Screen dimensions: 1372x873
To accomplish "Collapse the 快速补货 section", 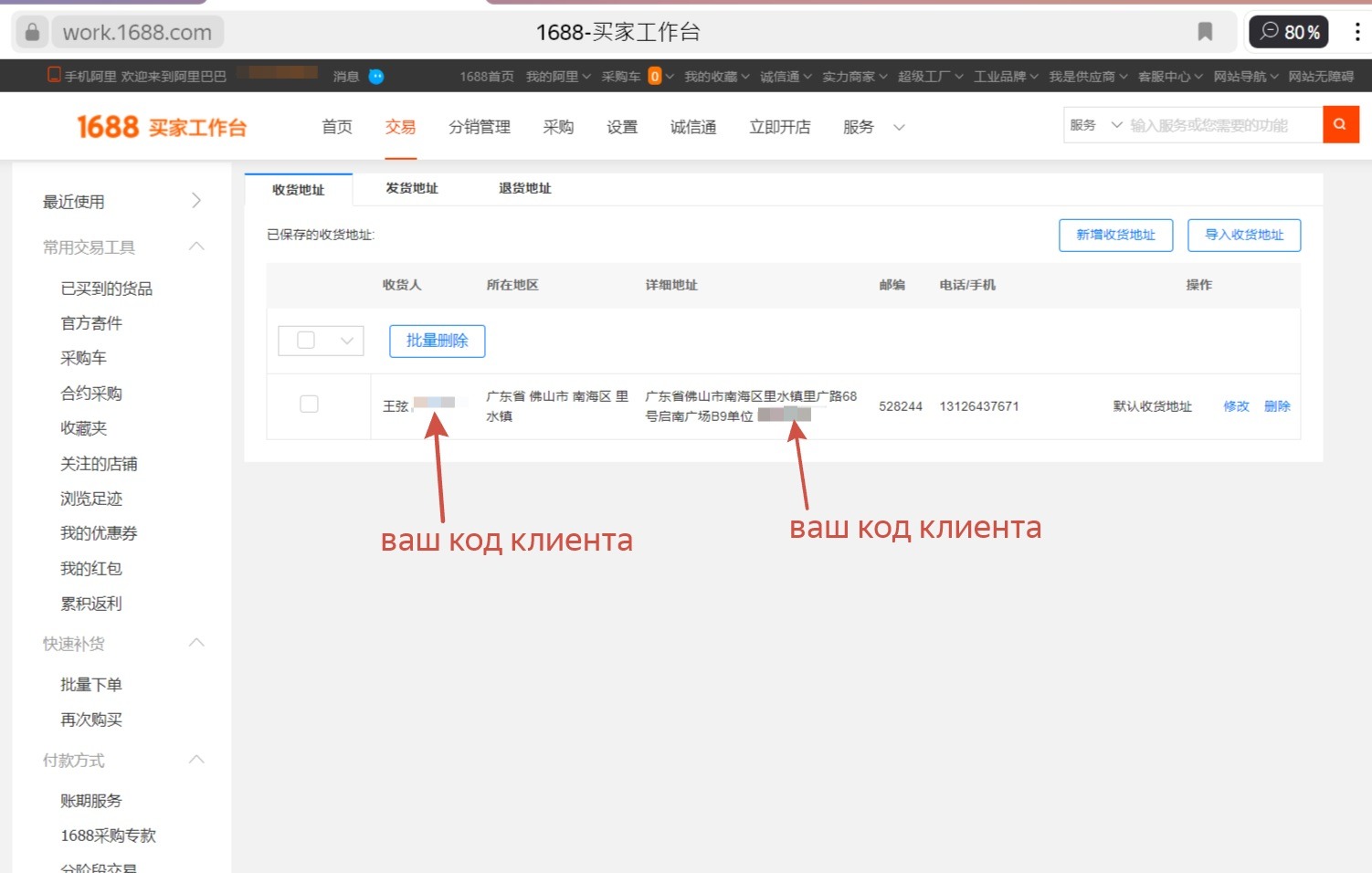I will [x=196, y=643].
